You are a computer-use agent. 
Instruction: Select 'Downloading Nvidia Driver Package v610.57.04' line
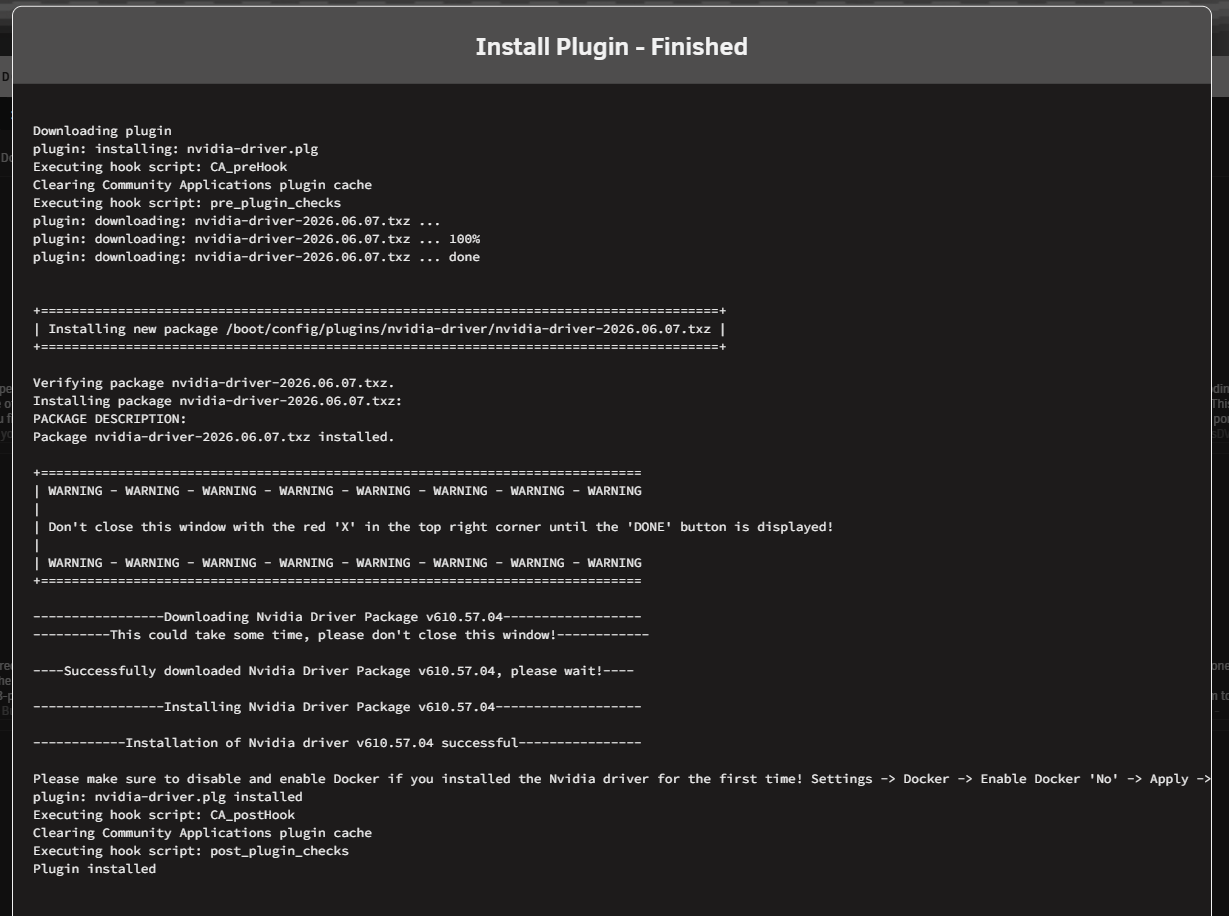coord(337,617)
